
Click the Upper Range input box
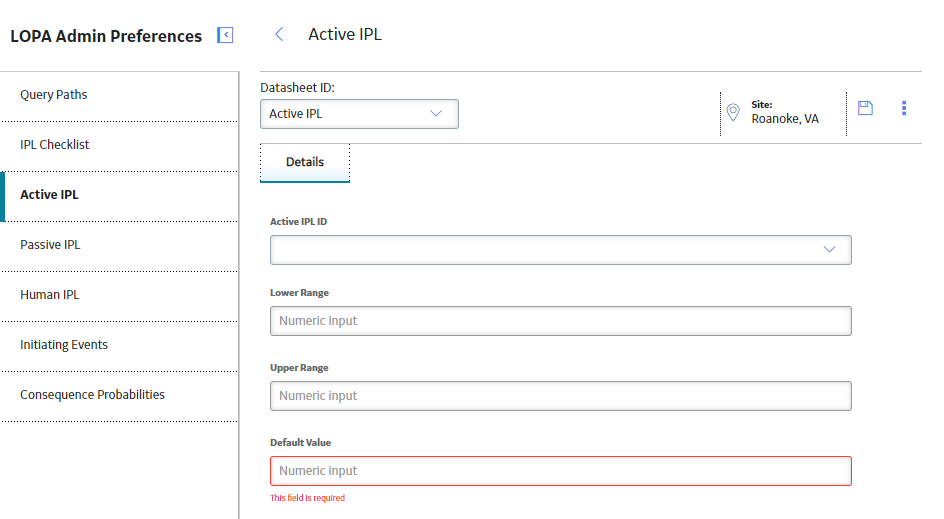tap(560, 396)
